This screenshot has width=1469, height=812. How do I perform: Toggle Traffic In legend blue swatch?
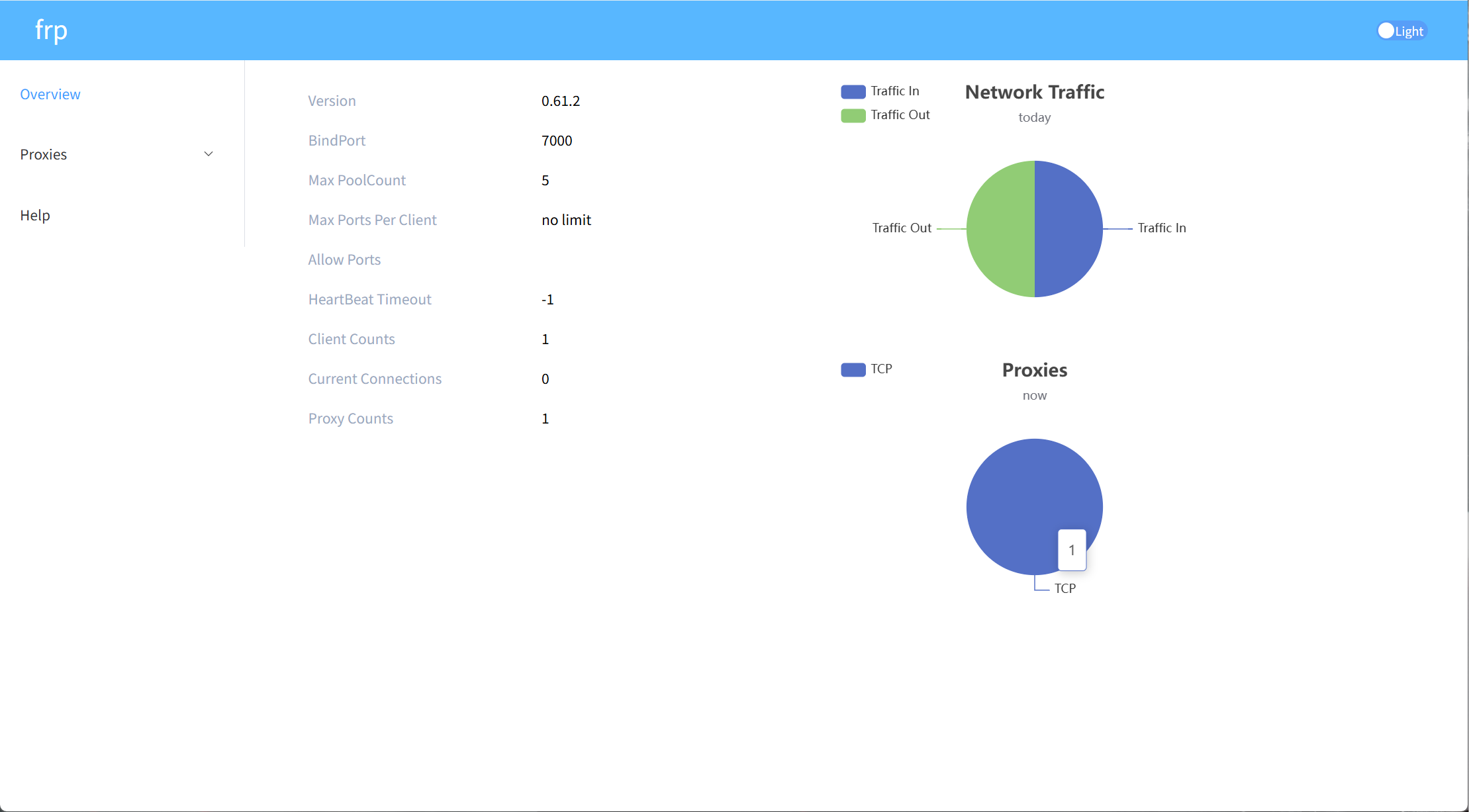pyautogui.click(x=853, y=91)
